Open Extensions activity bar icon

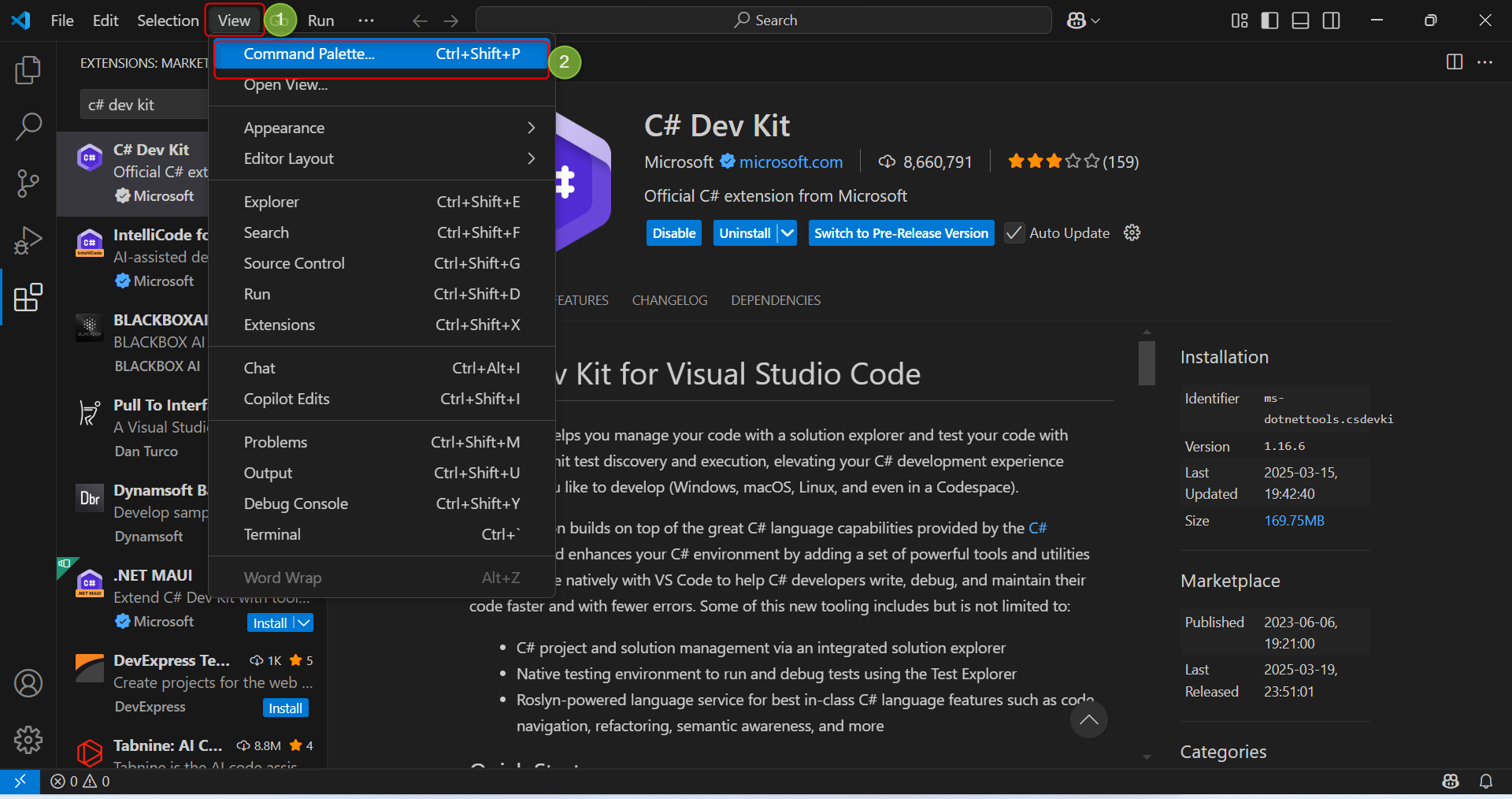click(28, 297)
